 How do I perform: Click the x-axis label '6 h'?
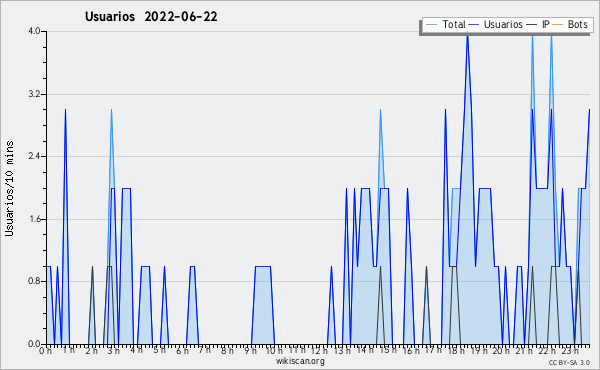point(182,350)
